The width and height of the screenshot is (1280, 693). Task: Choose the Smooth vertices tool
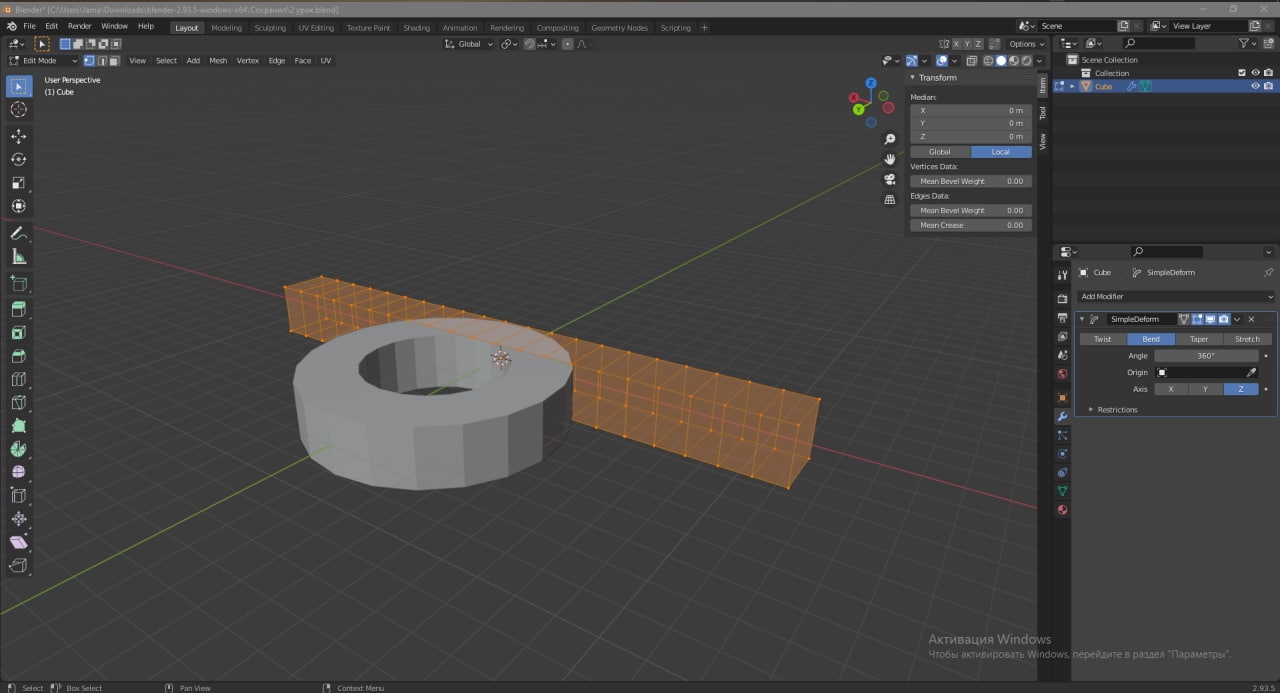(18, 472)
